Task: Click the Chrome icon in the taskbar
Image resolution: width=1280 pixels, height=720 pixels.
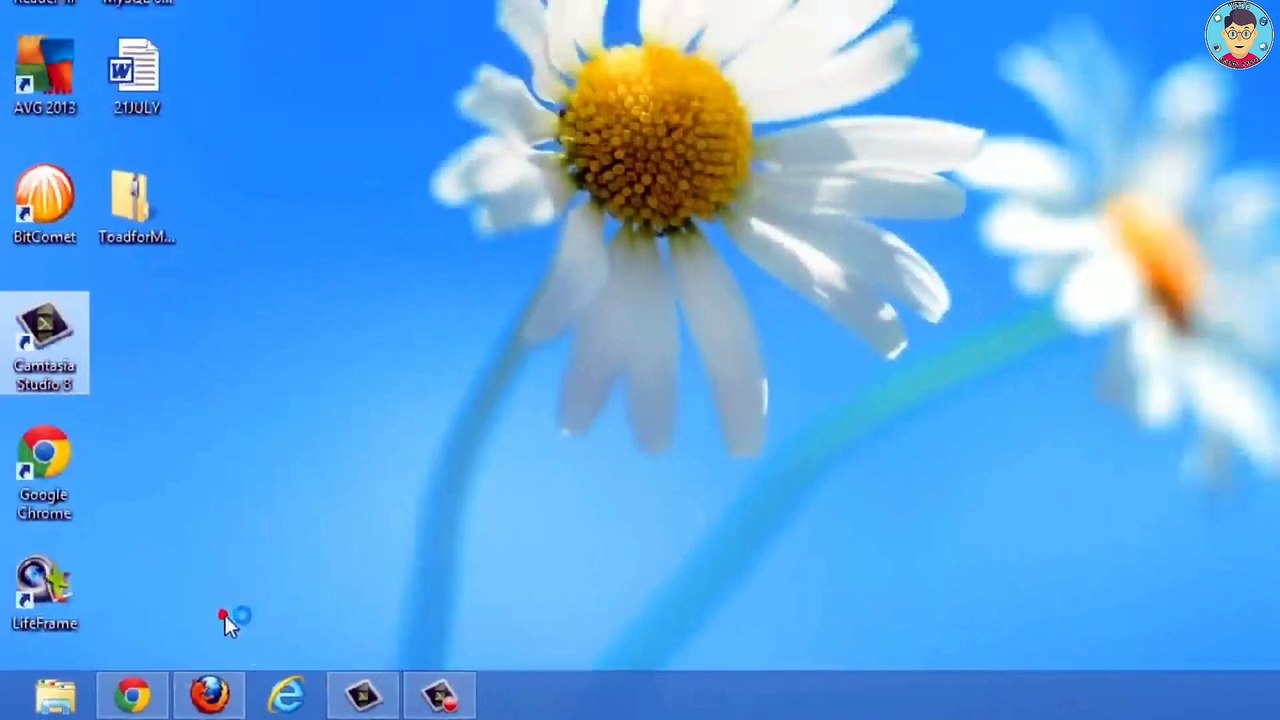Action: [x=132, y=696]
